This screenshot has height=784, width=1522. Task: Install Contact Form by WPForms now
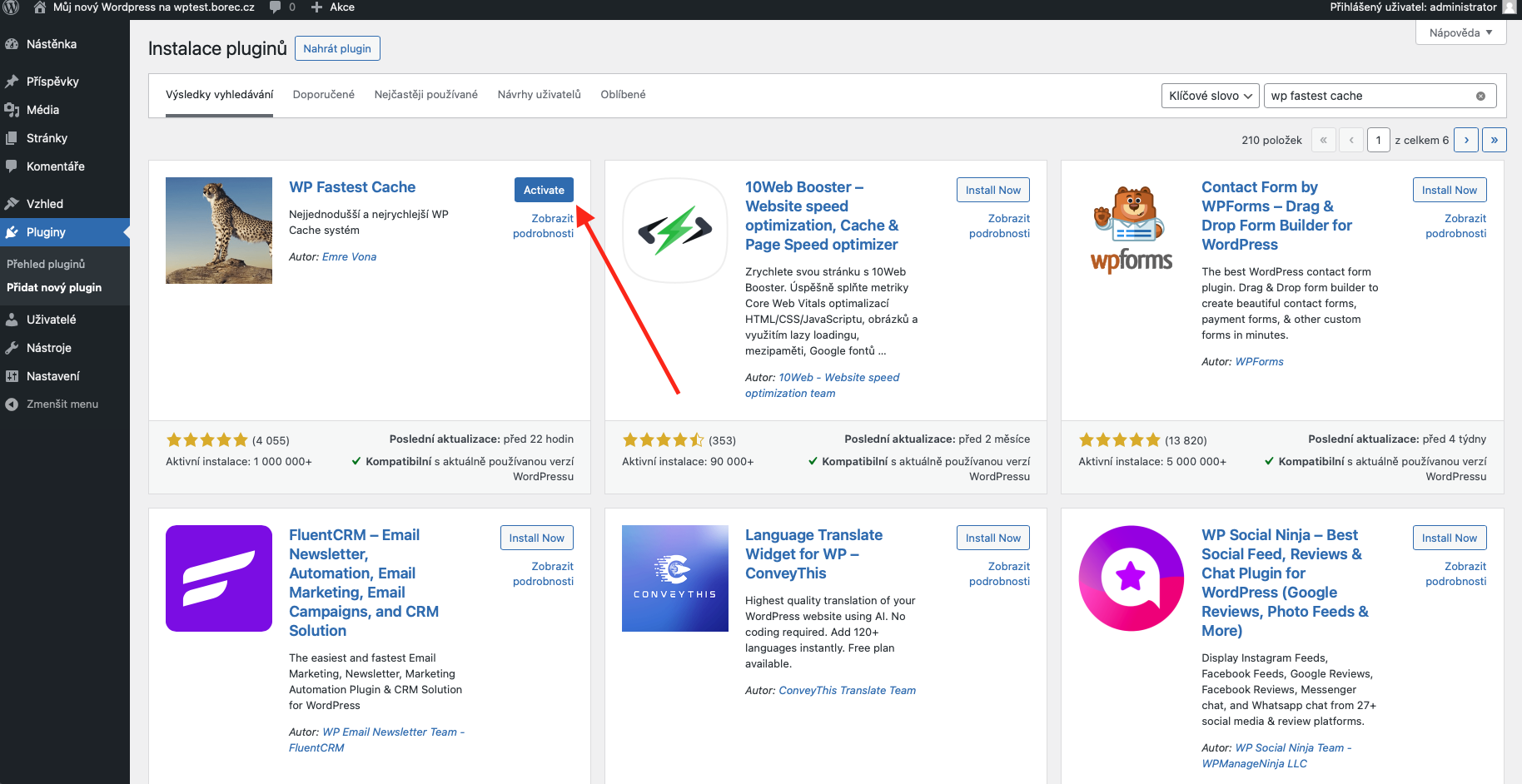pos(1450,190)
